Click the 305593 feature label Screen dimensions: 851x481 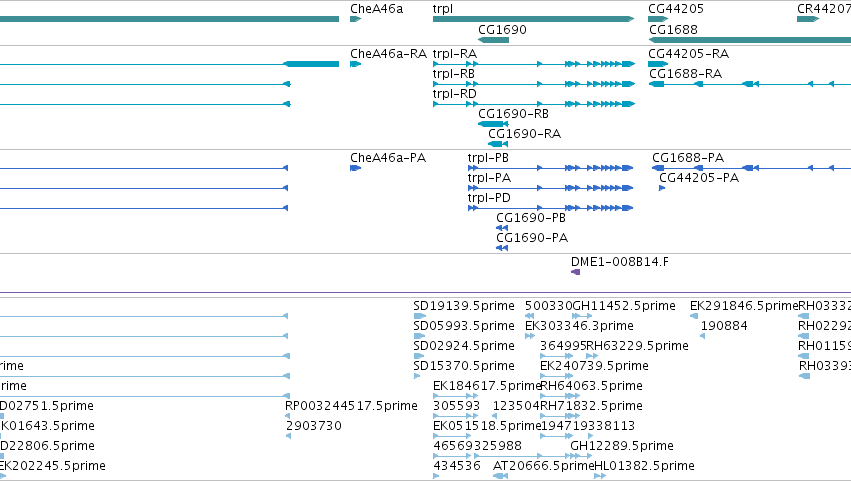tap(456, 406)
